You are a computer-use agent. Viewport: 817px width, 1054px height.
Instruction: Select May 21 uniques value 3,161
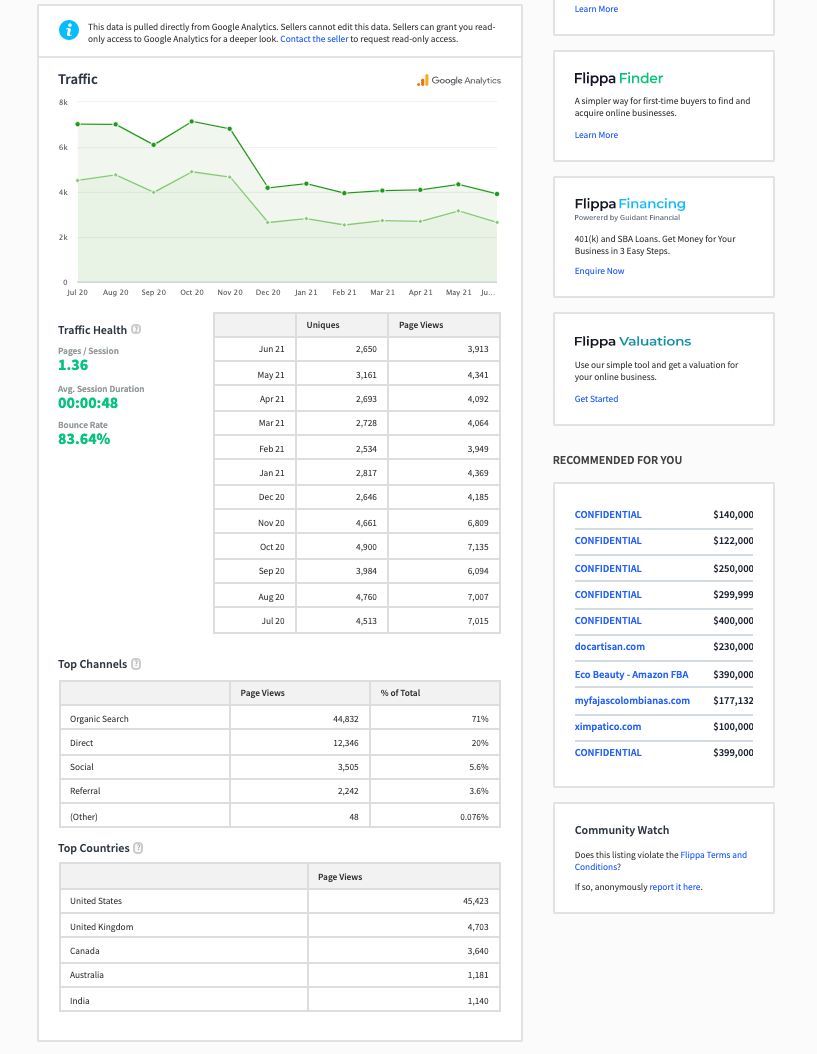tap(366, 375)
